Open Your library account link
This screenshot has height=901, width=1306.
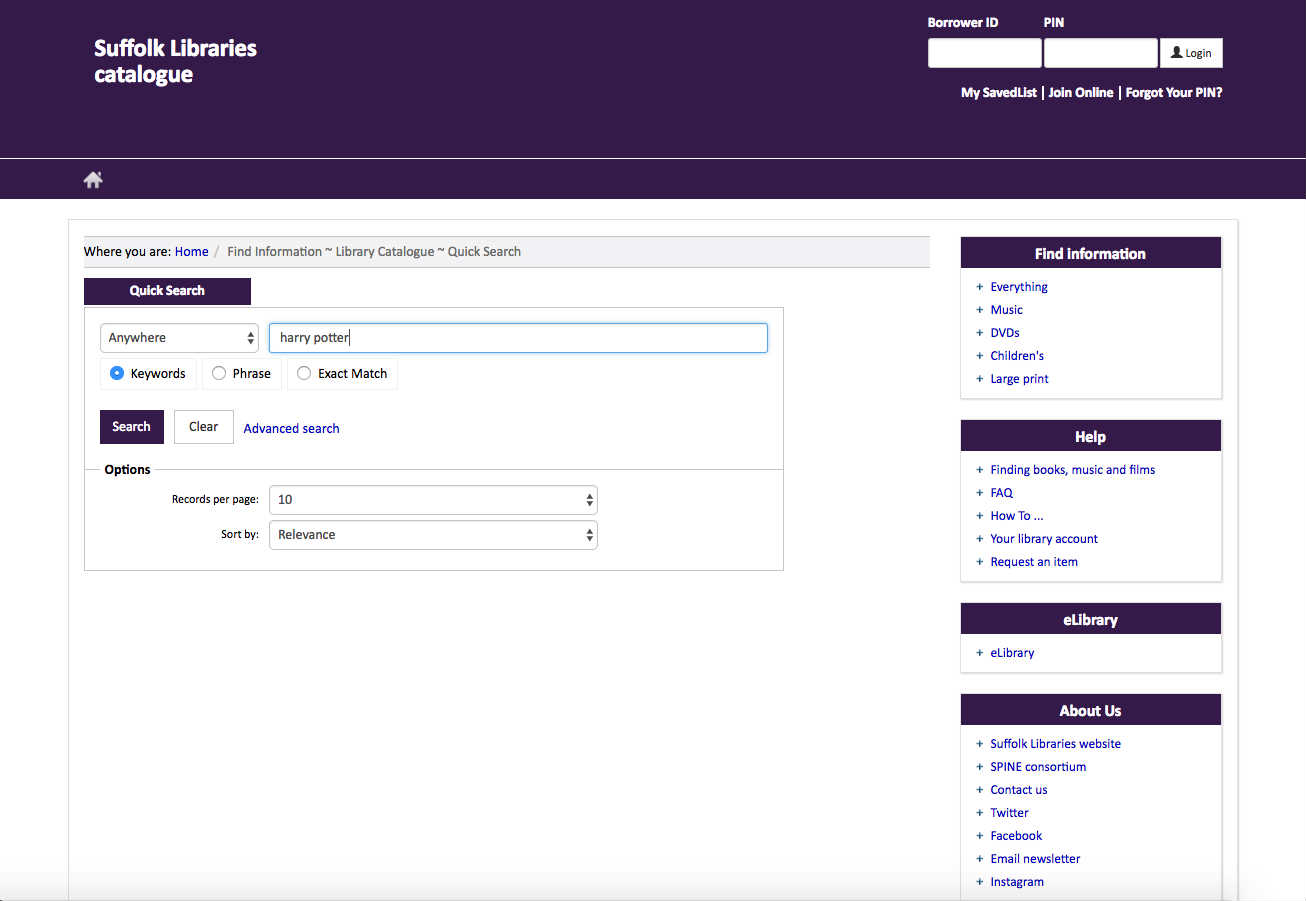tap(1044, 539)
